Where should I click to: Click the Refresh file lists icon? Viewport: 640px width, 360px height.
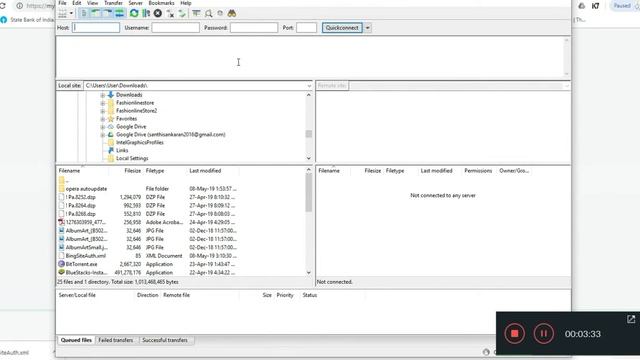134,13
